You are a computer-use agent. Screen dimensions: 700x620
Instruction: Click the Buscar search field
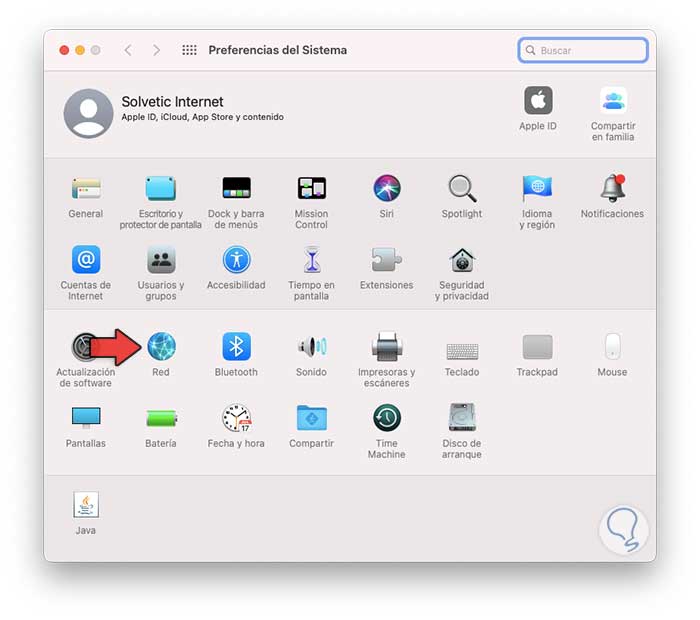583,50
